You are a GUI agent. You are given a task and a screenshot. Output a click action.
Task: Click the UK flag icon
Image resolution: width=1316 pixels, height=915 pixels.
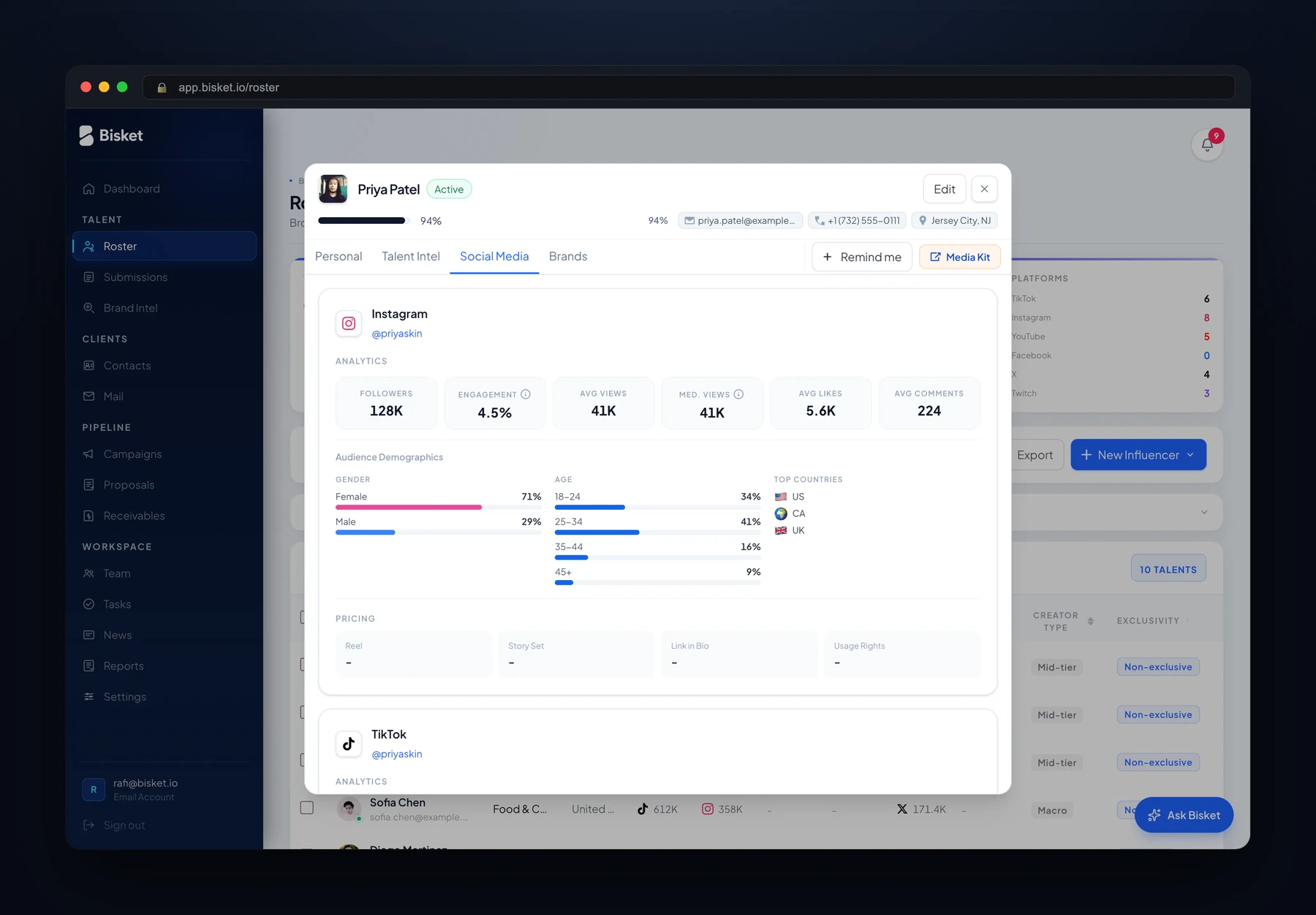click(x=781, y=531)
